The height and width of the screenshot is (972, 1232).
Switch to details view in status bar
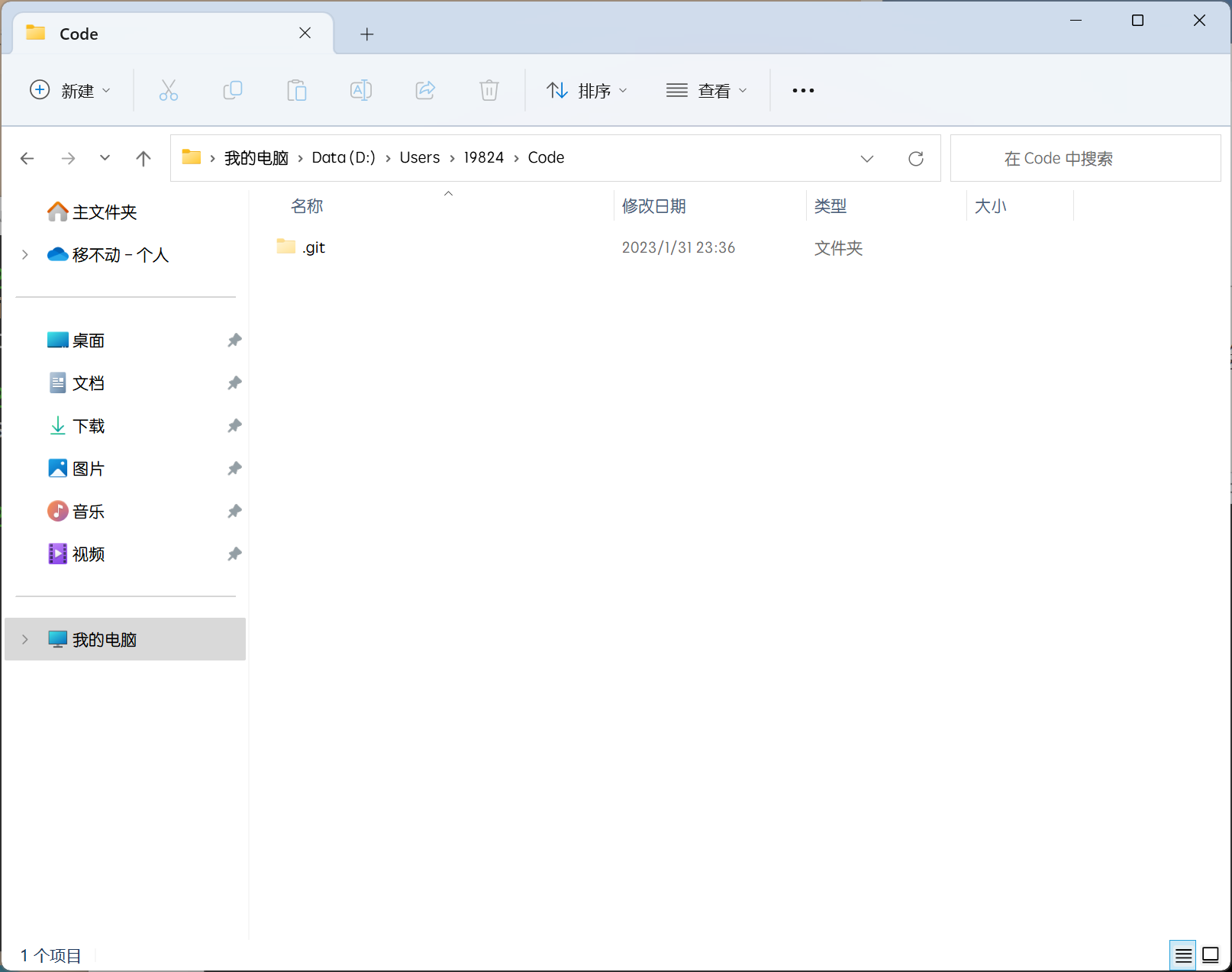pyautogui.click(x=1183, y=955)
